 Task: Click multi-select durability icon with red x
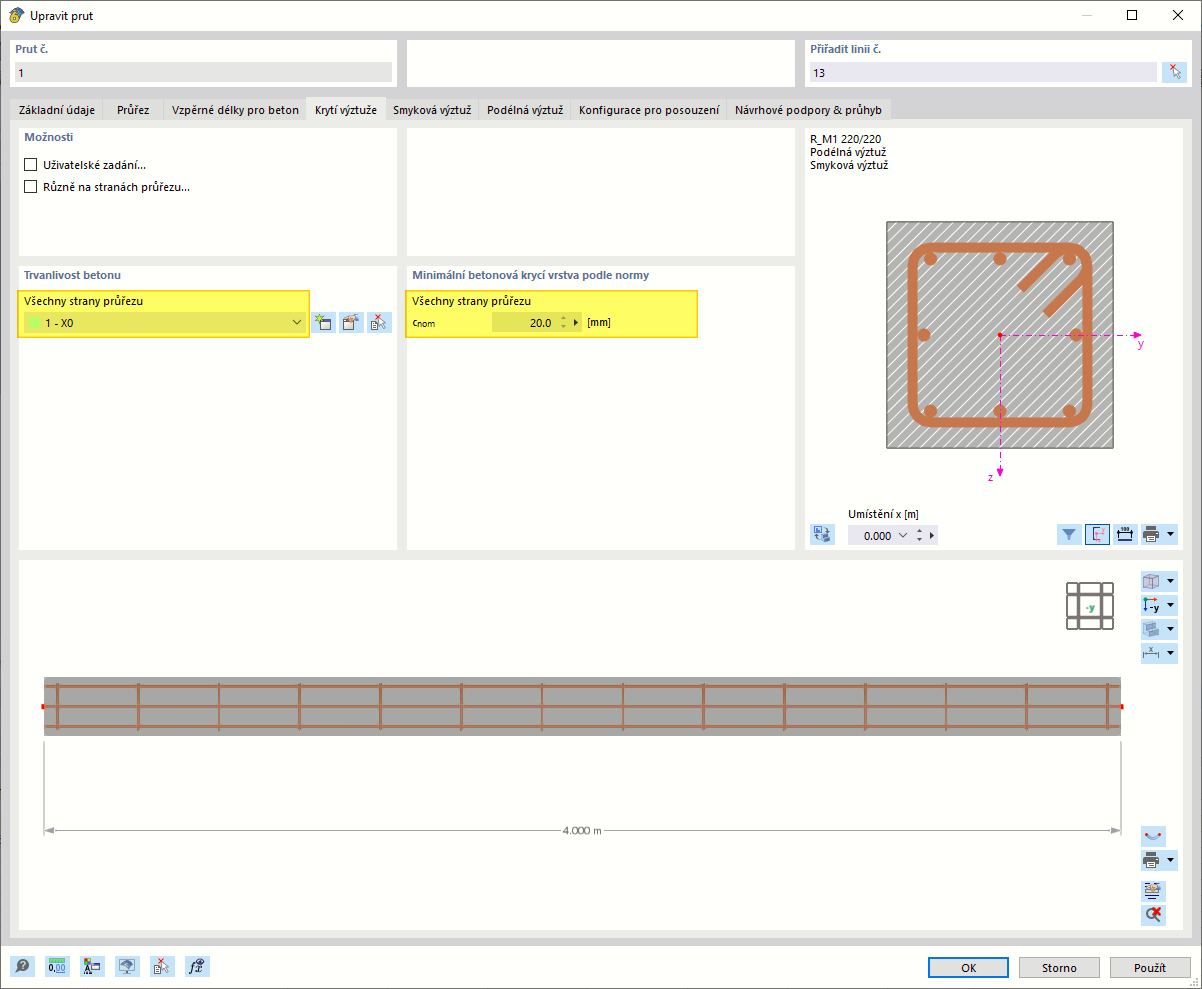point(379,322)
